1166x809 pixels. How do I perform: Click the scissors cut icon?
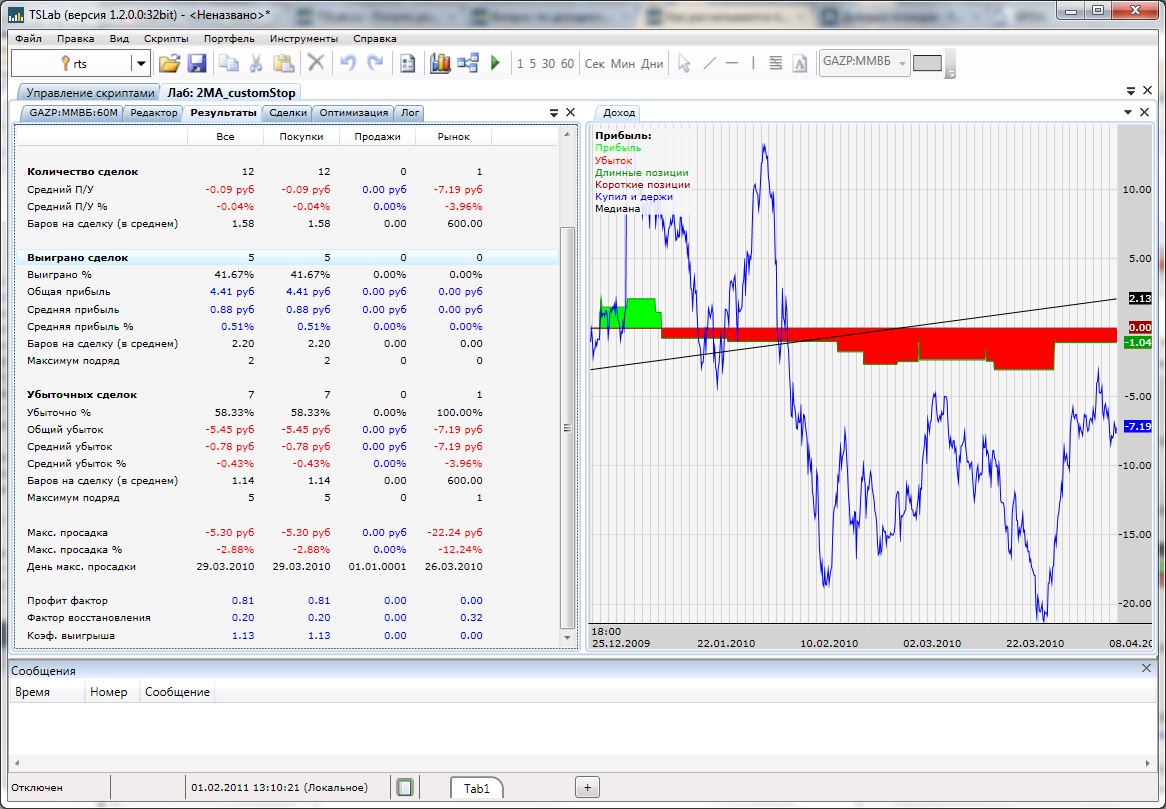tap(256, 63)
